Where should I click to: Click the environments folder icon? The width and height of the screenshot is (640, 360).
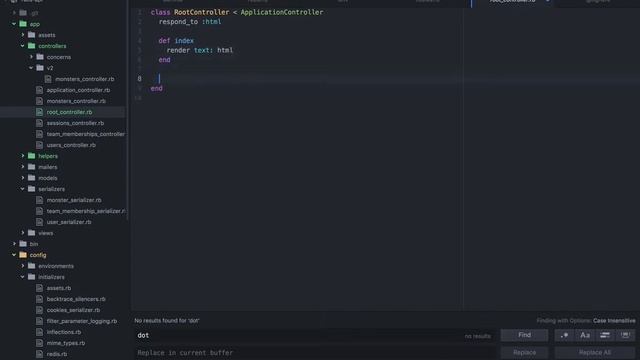pos(31,266)
